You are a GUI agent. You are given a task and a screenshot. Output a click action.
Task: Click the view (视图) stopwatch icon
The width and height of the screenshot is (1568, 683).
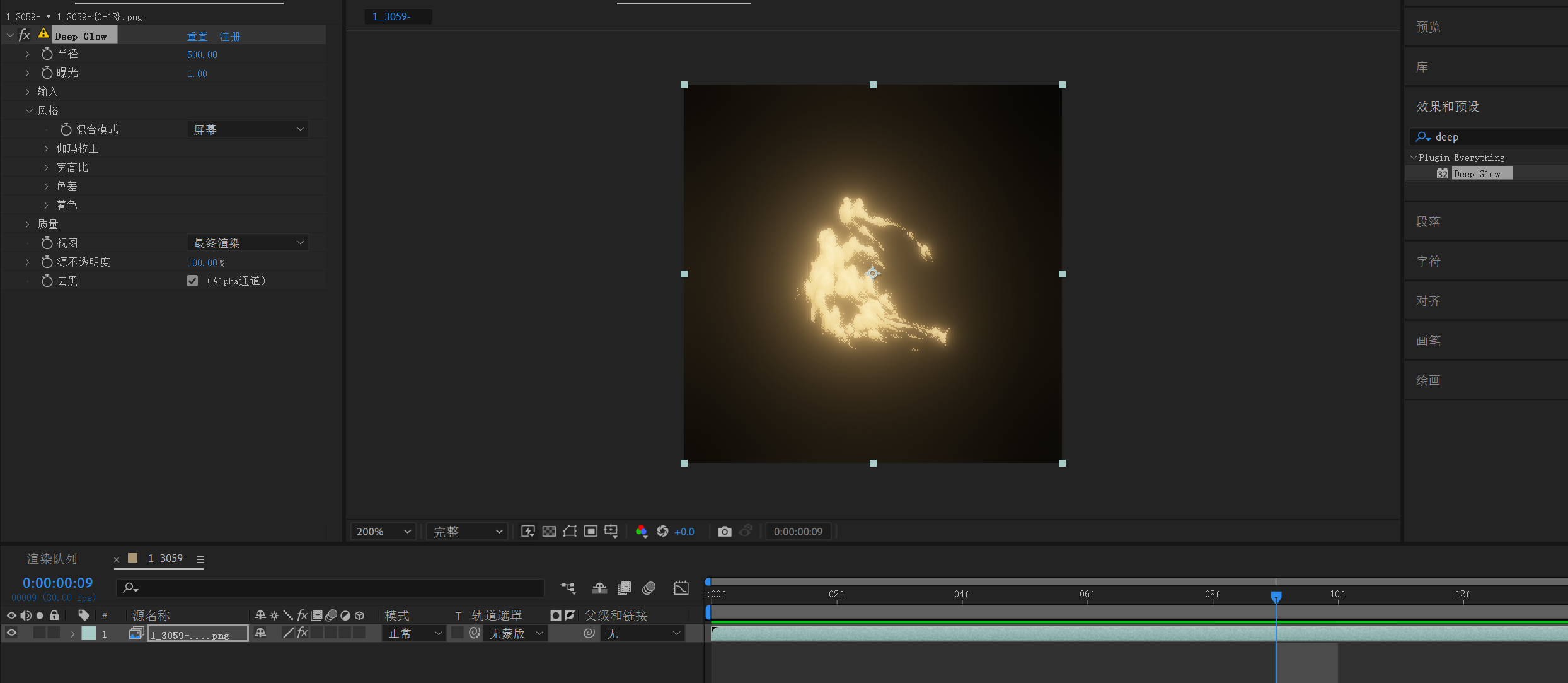tap(47, 243)
